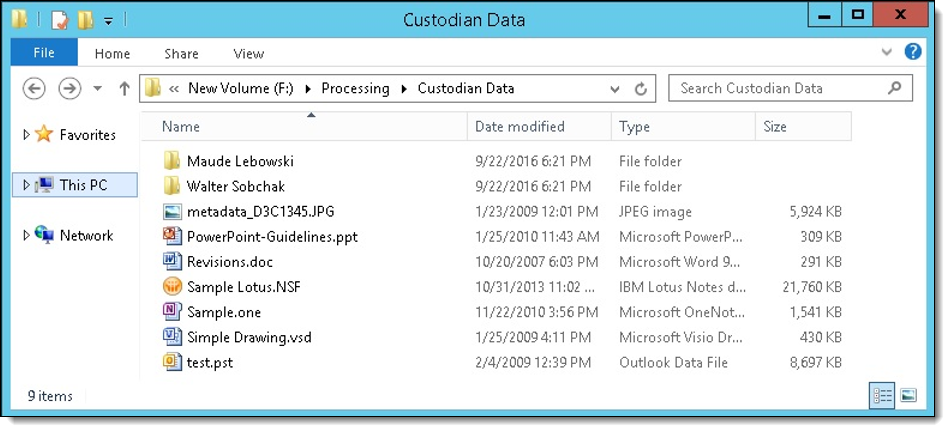Switch to Large icons view layout

908,396
